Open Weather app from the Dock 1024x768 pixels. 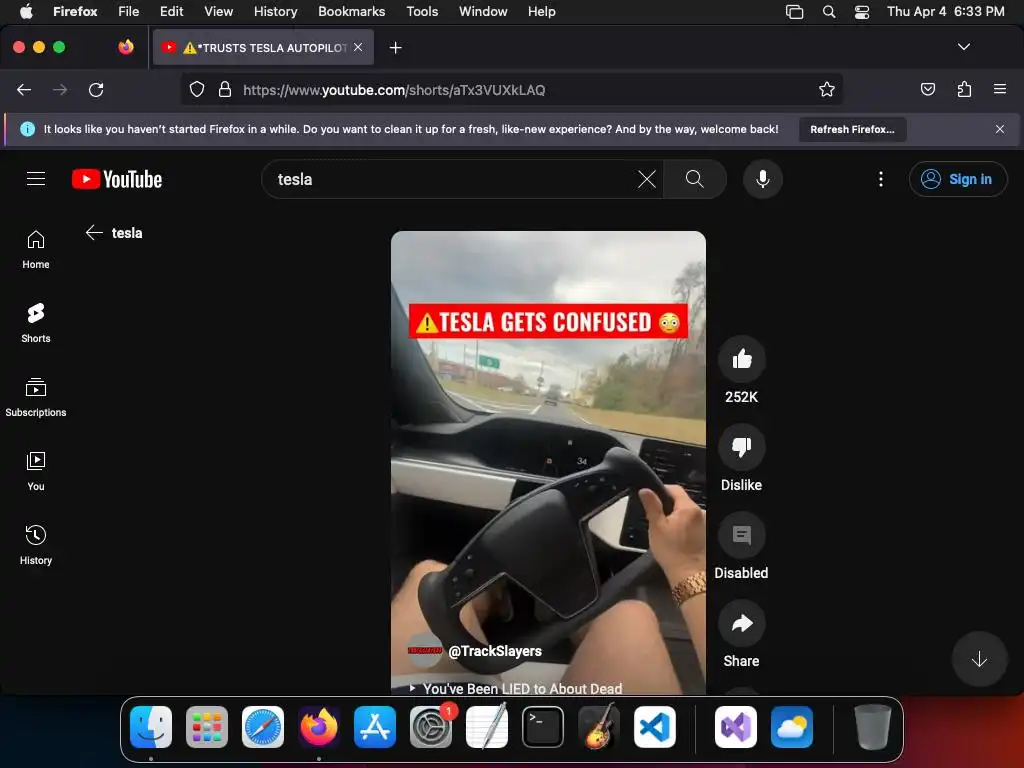coord(792,727)
